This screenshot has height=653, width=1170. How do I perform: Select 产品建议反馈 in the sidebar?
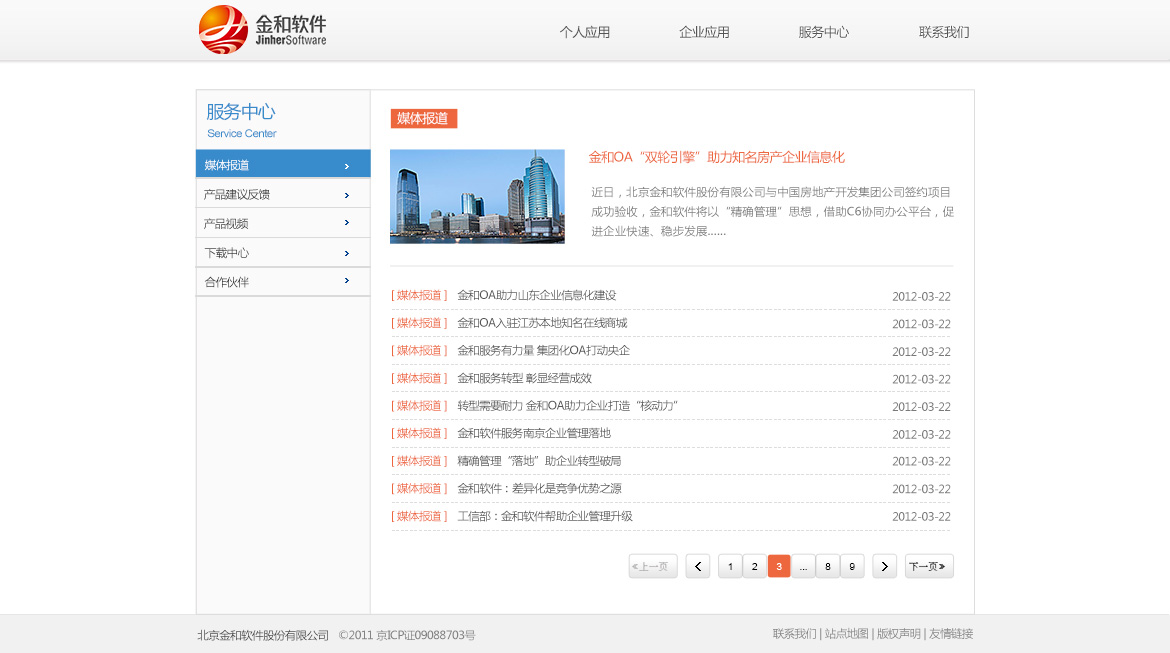283,194
